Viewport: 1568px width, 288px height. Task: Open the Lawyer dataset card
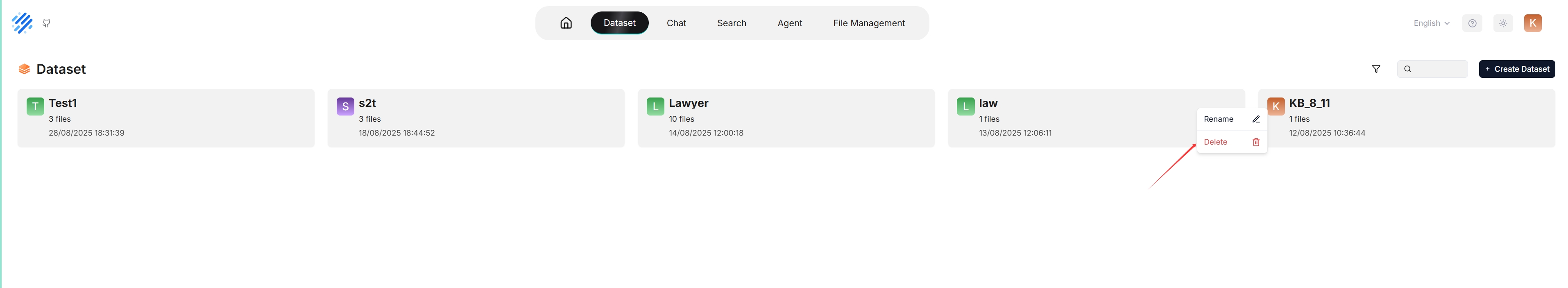click(x=786, y=118)
